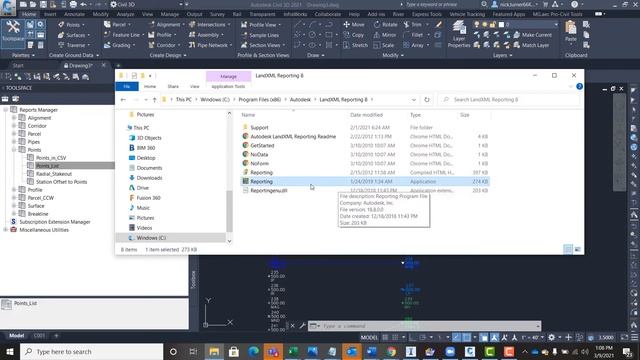This screenshot has width=640, height=360.
Task: Click the Windows taskbar search box
Action: point(91,351)
